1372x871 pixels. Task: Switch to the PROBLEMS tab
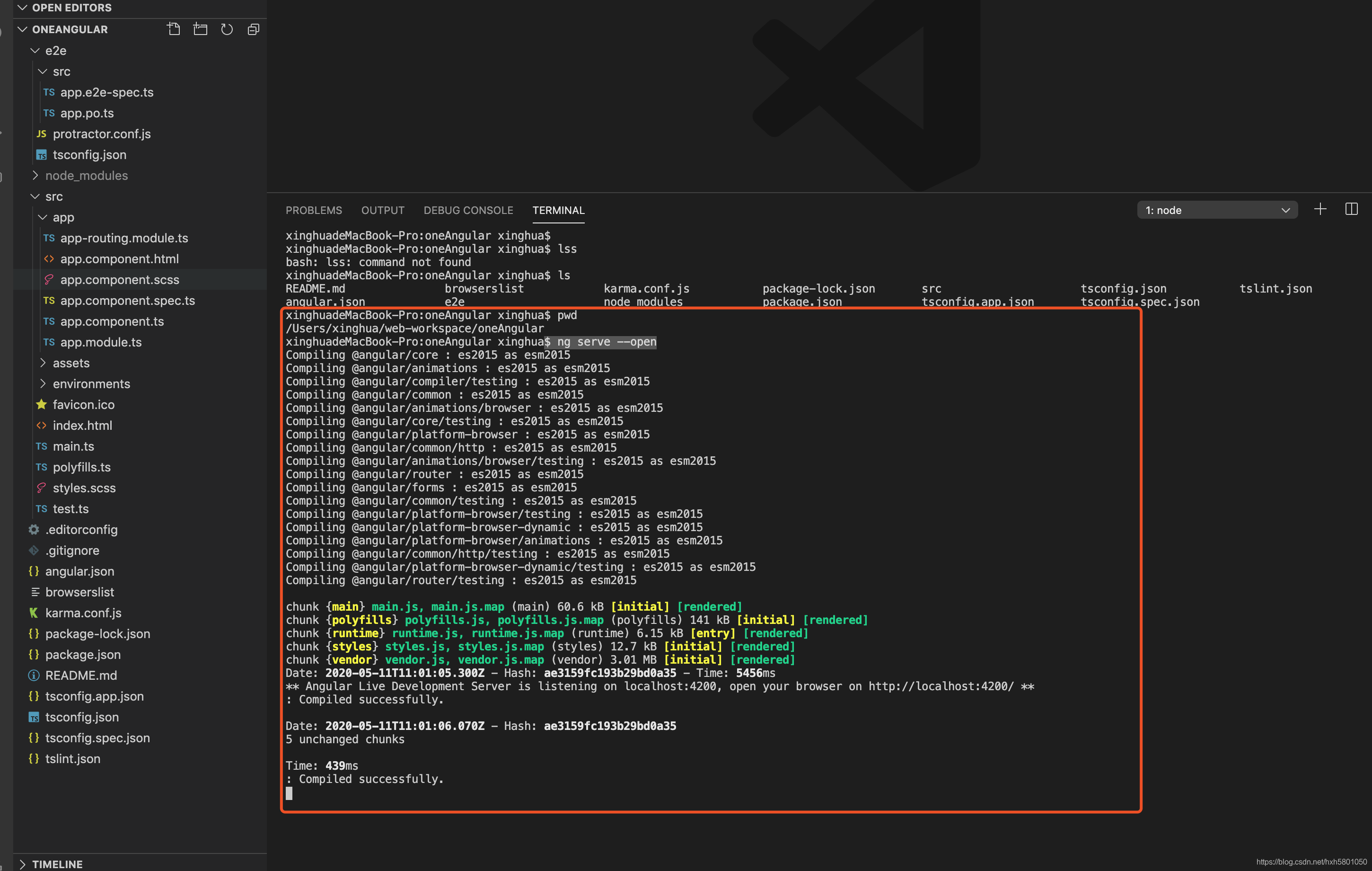click(x=313, y=210)
